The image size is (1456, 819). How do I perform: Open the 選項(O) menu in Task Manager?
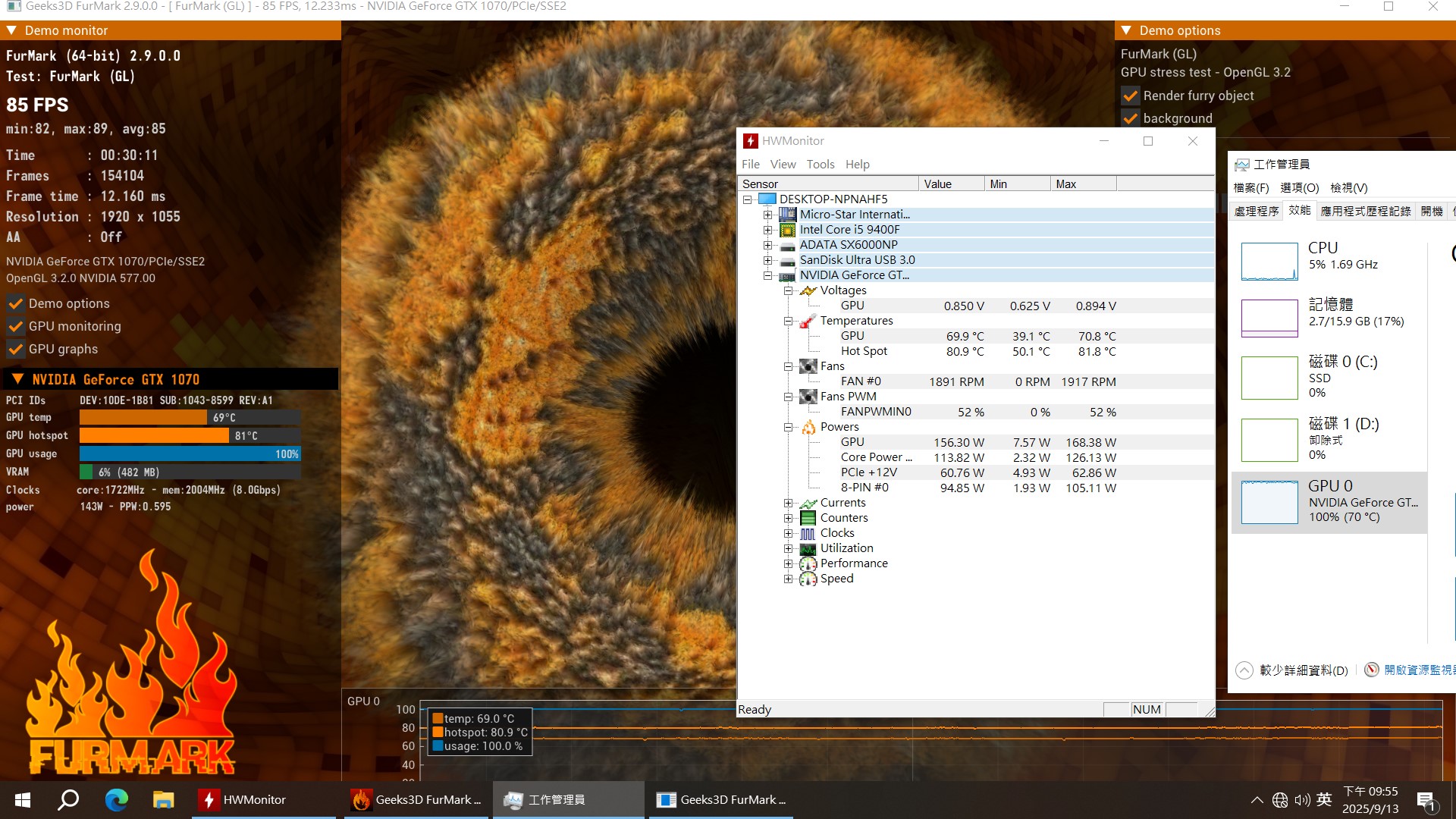[1300, 188]
